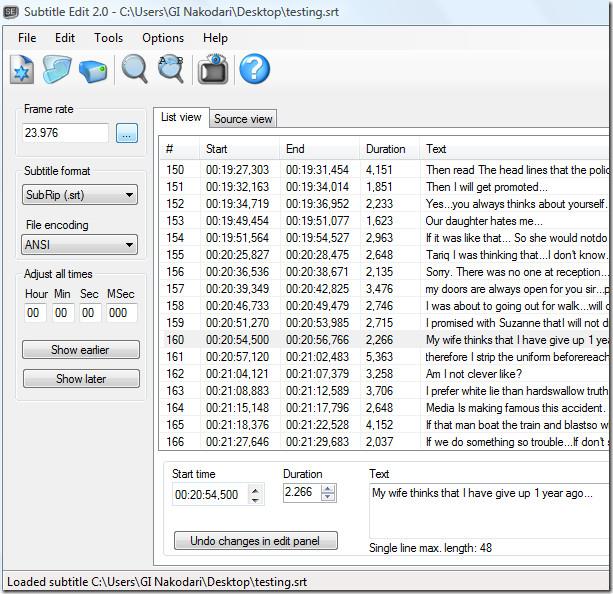Viewport: 613px width, 594px height.
Task: Select subtitle row 152
Action: [x=384, y=204]
